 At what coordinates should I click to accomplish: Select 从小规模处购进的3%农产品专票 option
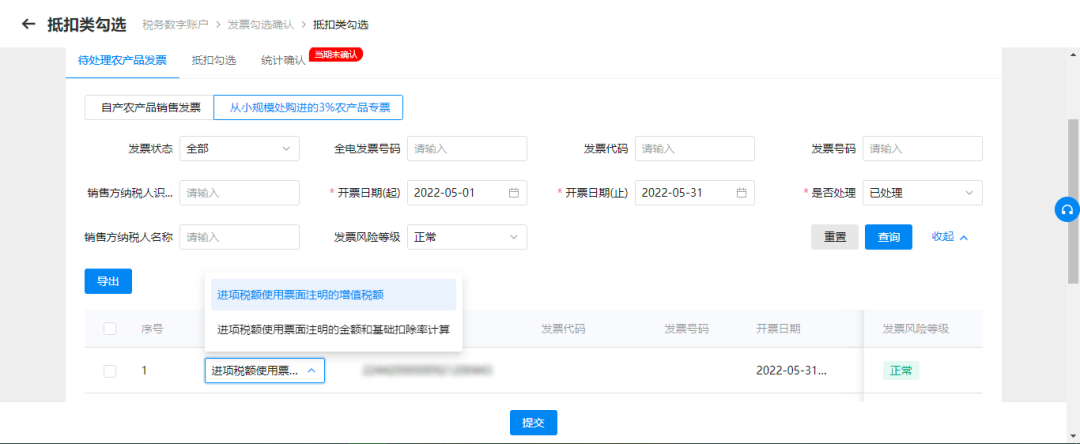click(309, 107)
